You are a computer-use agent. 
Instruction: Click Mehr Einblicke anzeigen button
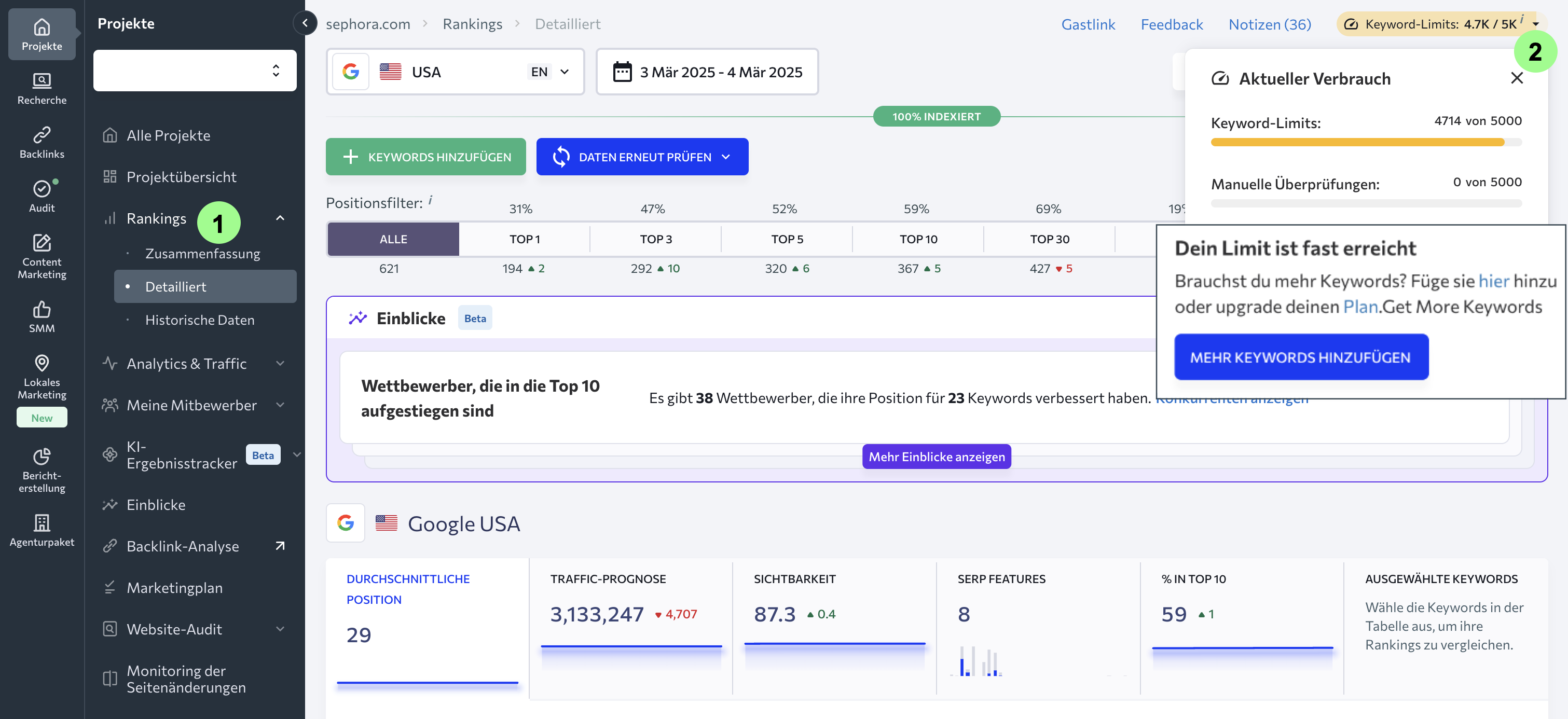pyautogui.click(x=936, y=456)
